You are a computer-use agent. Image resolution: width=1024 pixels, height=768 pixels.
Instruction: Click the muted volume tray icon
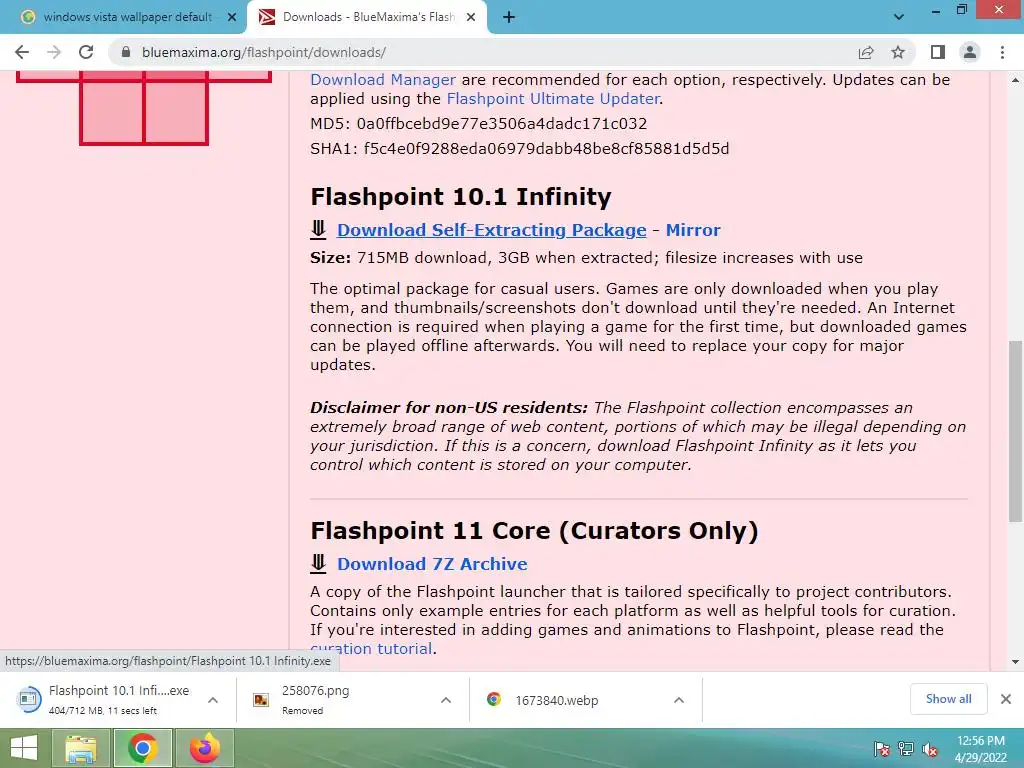pos(930,749)
